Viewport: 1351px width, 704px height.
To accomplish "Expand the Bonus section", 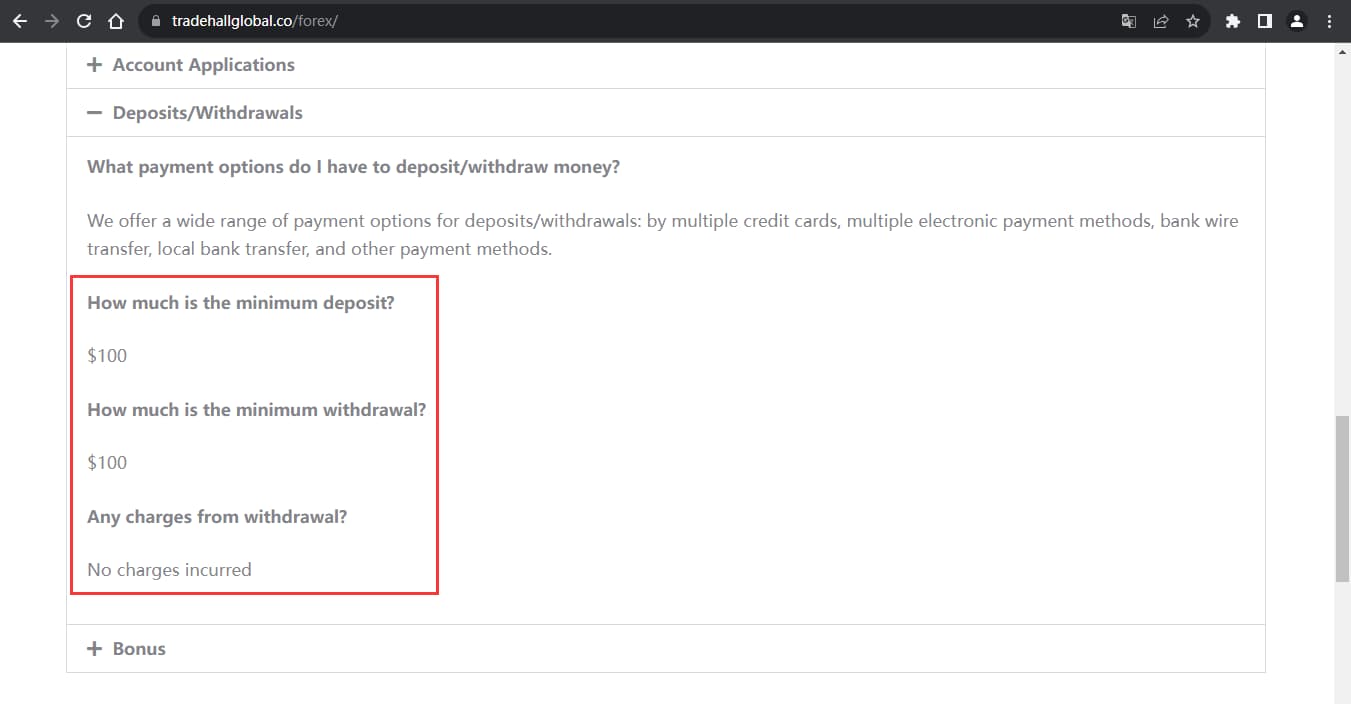I will 665,649.
